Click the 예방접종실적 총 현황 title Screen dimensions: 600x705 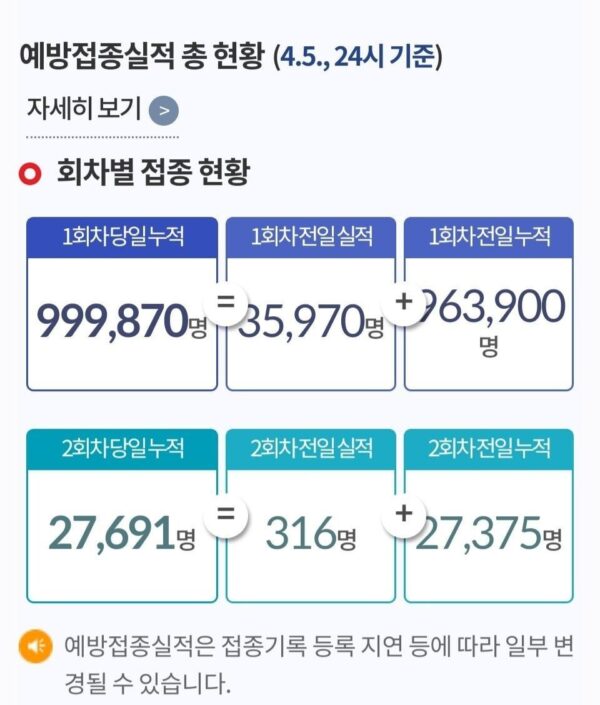click(142, 56)
